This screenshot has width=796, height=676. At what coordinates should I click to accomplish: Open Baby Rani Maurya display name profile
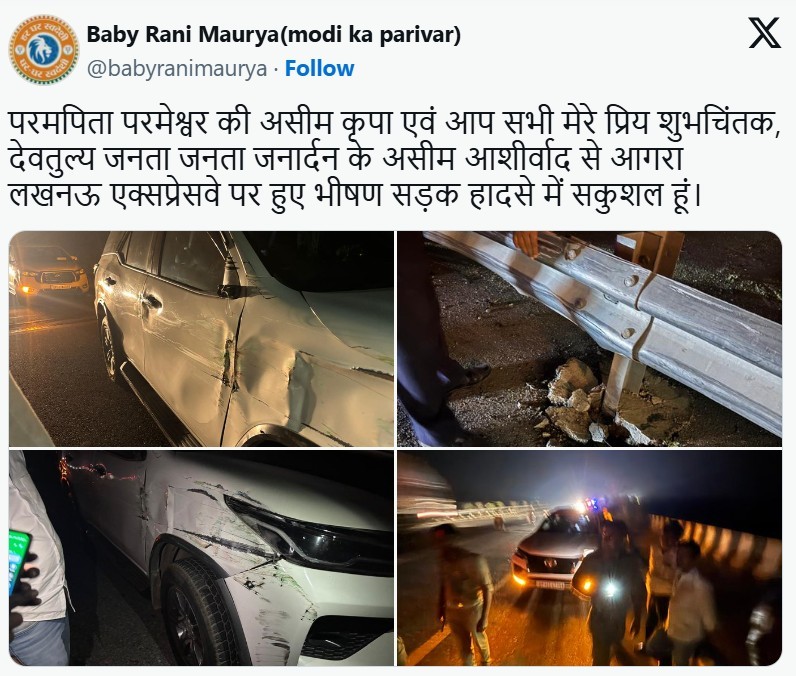coord(274,35)
